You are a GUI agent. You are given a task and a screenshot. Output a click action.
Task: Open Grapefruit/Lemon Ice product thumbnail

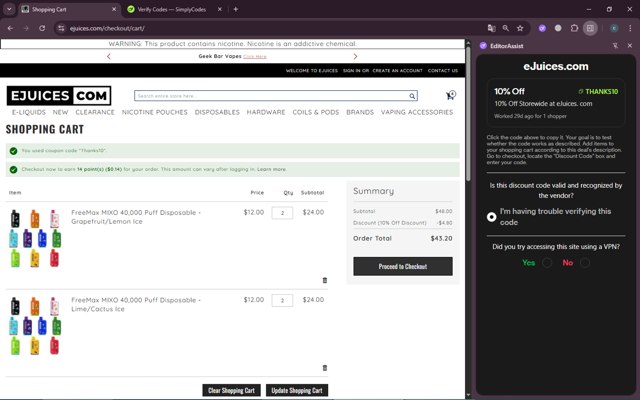click(35, 238)
